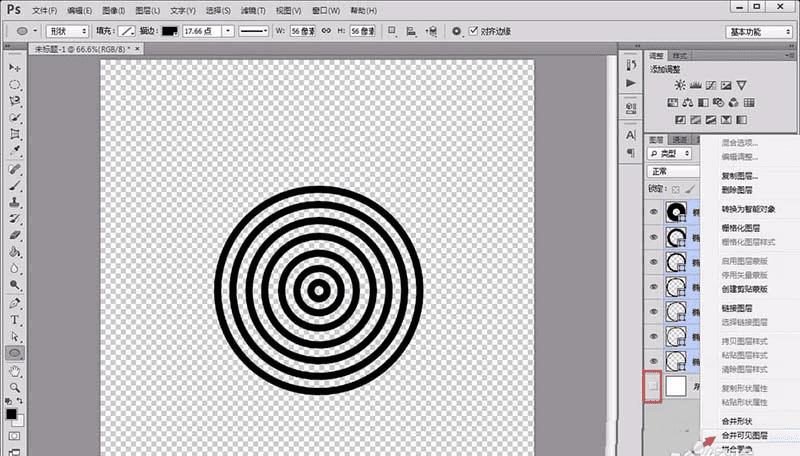Choose 合并可见图层 from the context menu
The image size is (800, 456).
(x=744, y=435)
